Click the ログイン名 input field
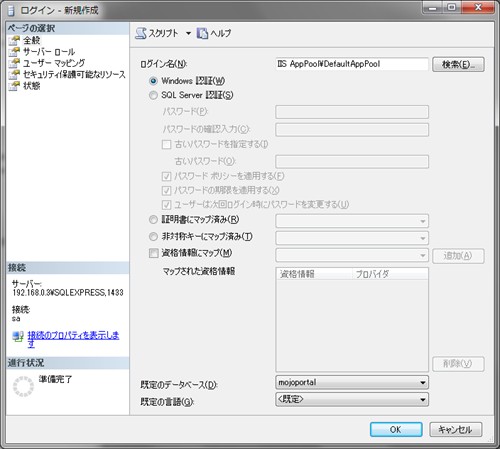 [352, 64]
